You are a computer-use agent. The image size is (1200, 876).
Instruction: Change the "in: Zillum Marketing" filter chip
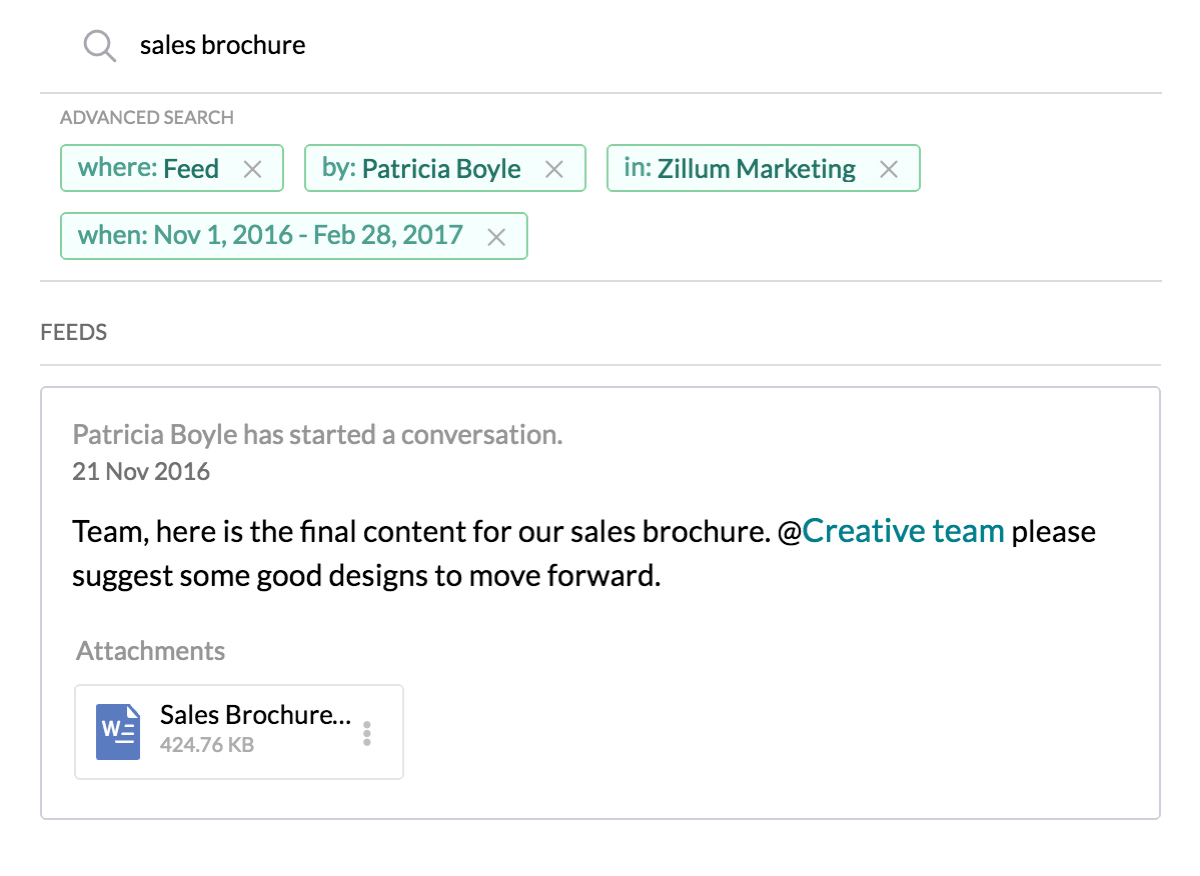point(739,168)
